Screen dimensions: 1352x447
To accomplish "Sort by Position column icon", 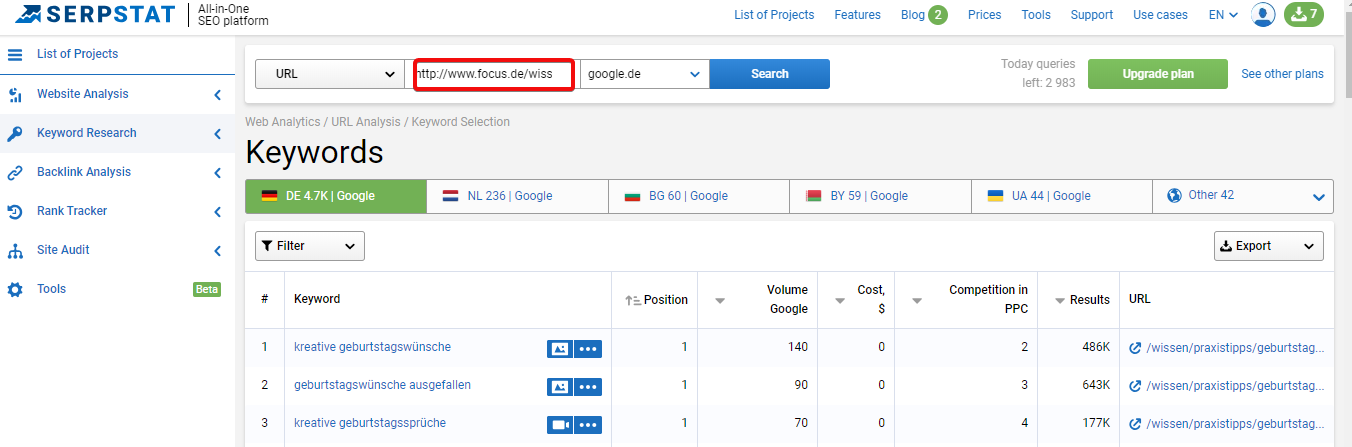I will 632,300.
